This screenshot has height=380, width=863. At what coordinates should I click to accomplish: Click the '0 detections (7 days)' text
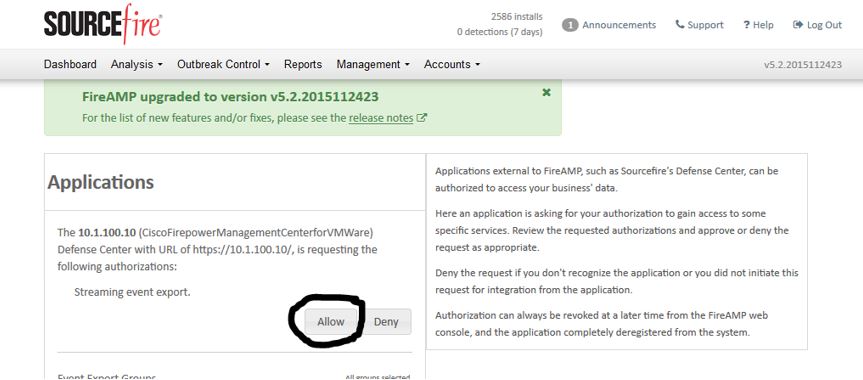(499, 32)
